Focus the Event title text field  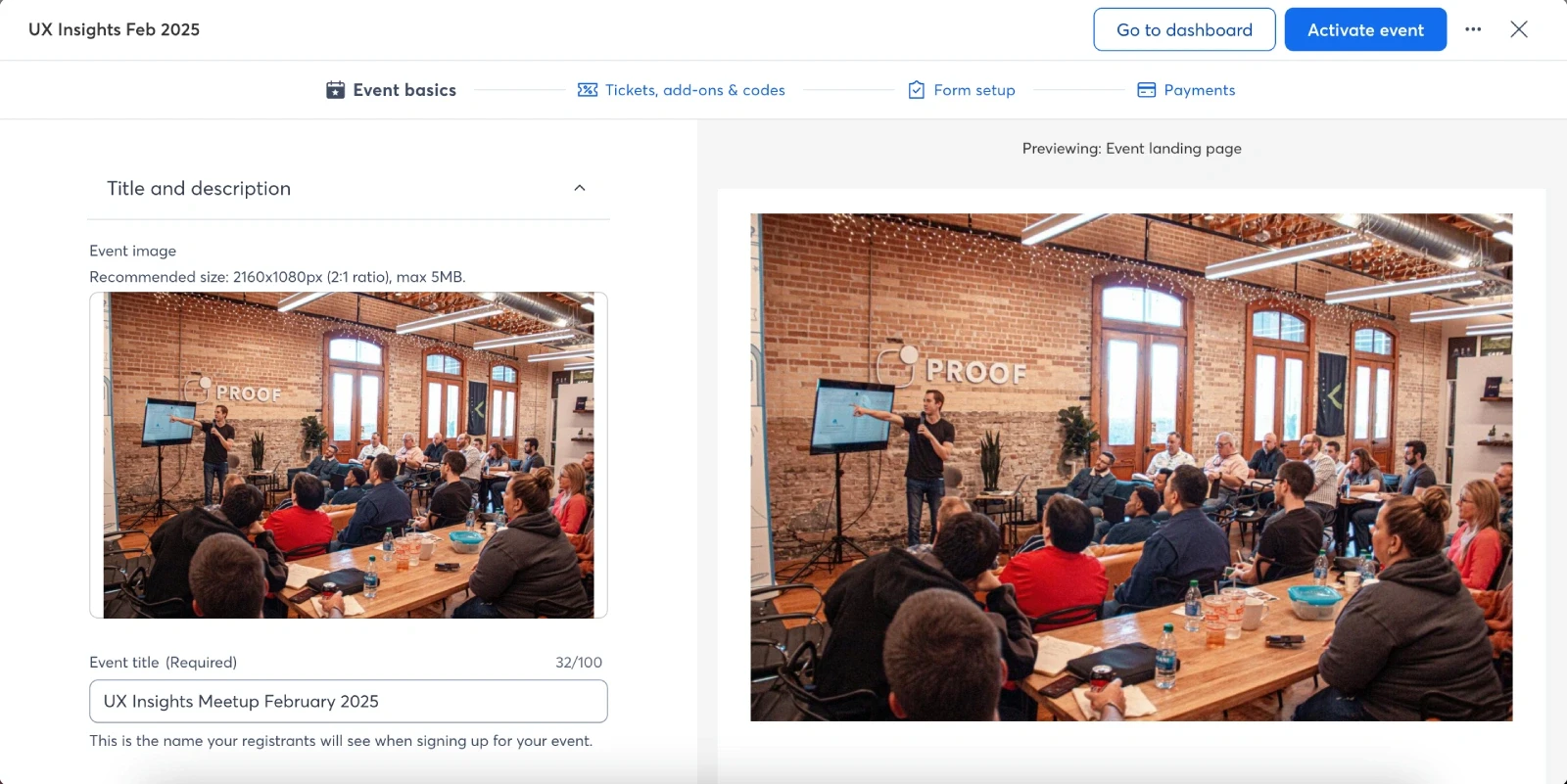pyautogui.click(x=349, y=702)
